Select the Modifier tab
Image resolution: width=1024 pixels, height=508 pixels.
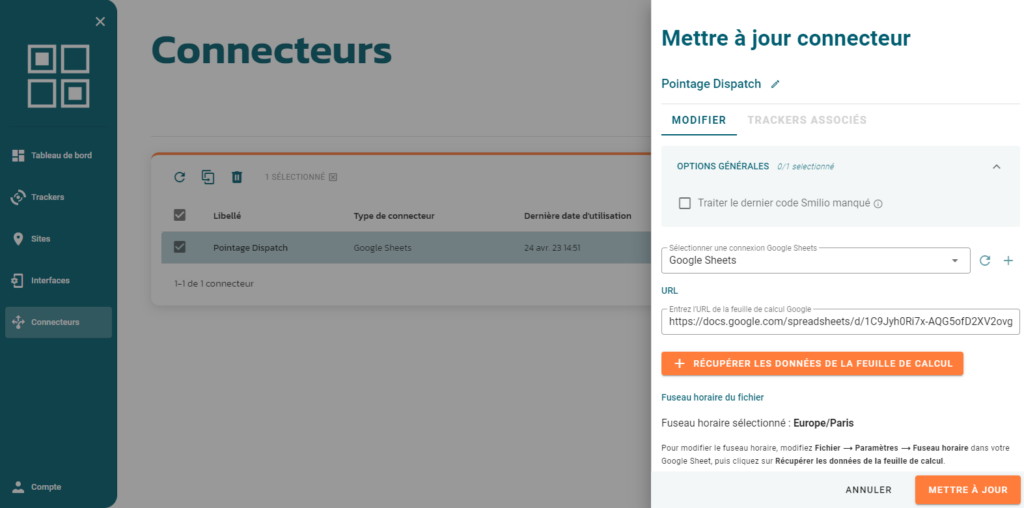[x=699, y=120]
